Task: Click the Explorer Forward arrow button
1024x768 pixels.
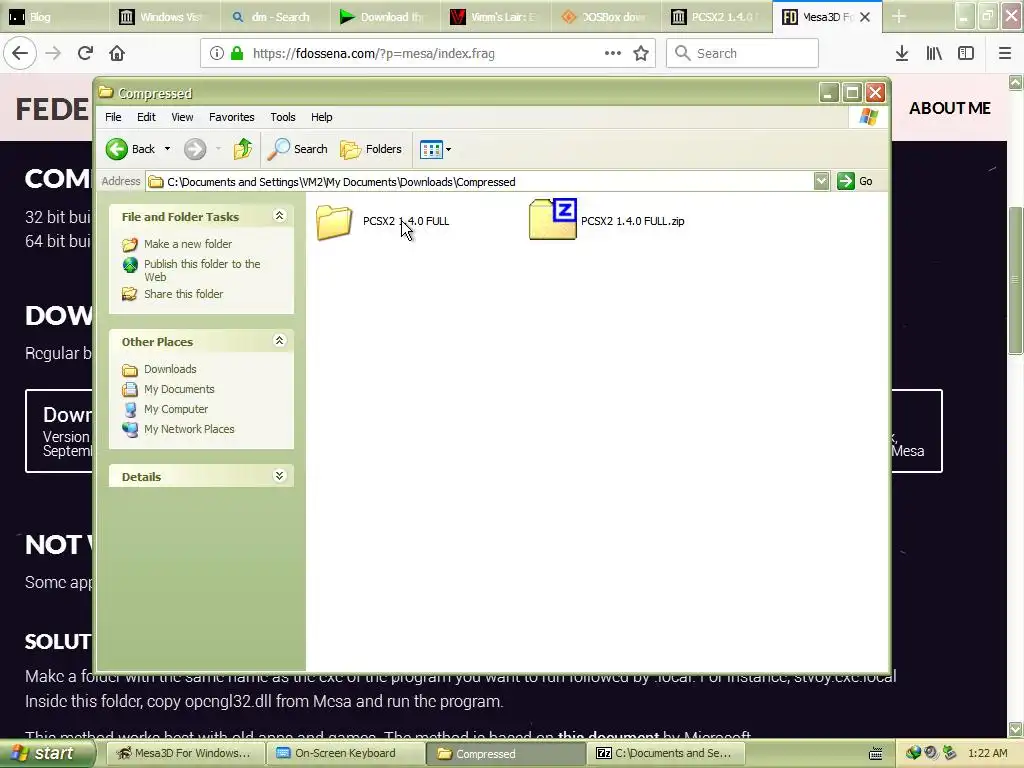Action: coord(195,149)
